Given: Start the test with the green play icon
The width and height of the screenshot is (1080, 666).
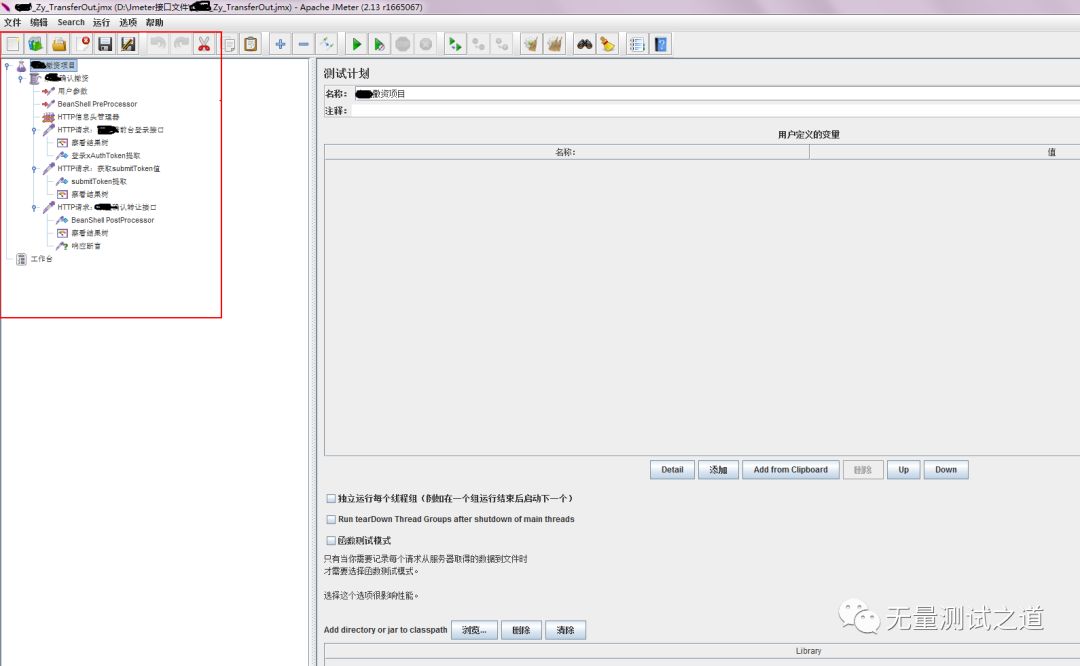Looking at the screenshot, I should tap(357, 43).
